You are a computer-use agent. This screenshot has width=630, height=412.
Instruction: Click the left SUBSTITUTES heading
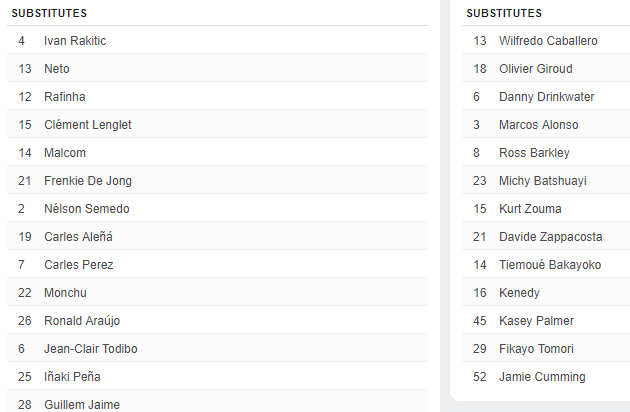coord(49,13)
